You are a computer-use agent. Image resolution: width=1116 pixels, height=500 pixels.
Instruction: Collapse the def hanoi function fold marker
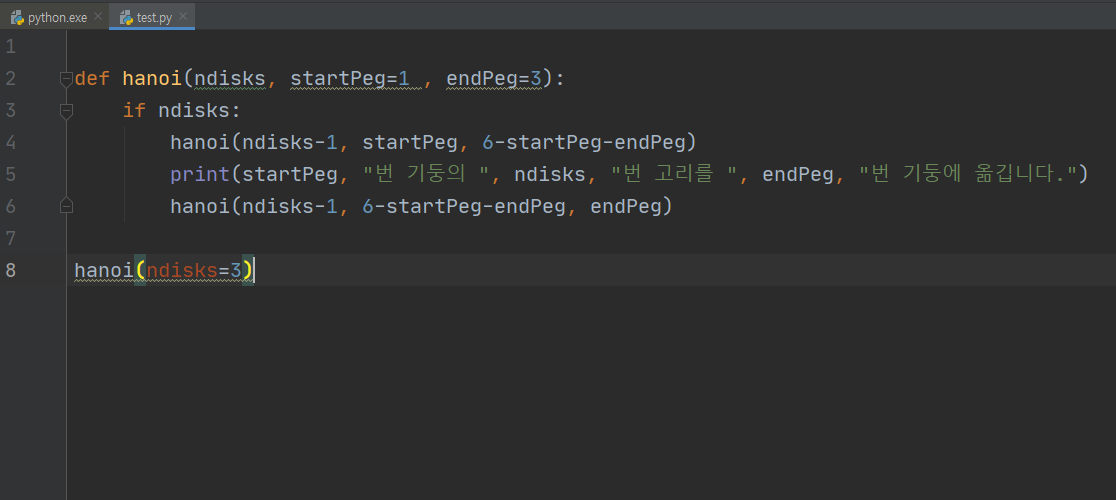pos(66,78)
